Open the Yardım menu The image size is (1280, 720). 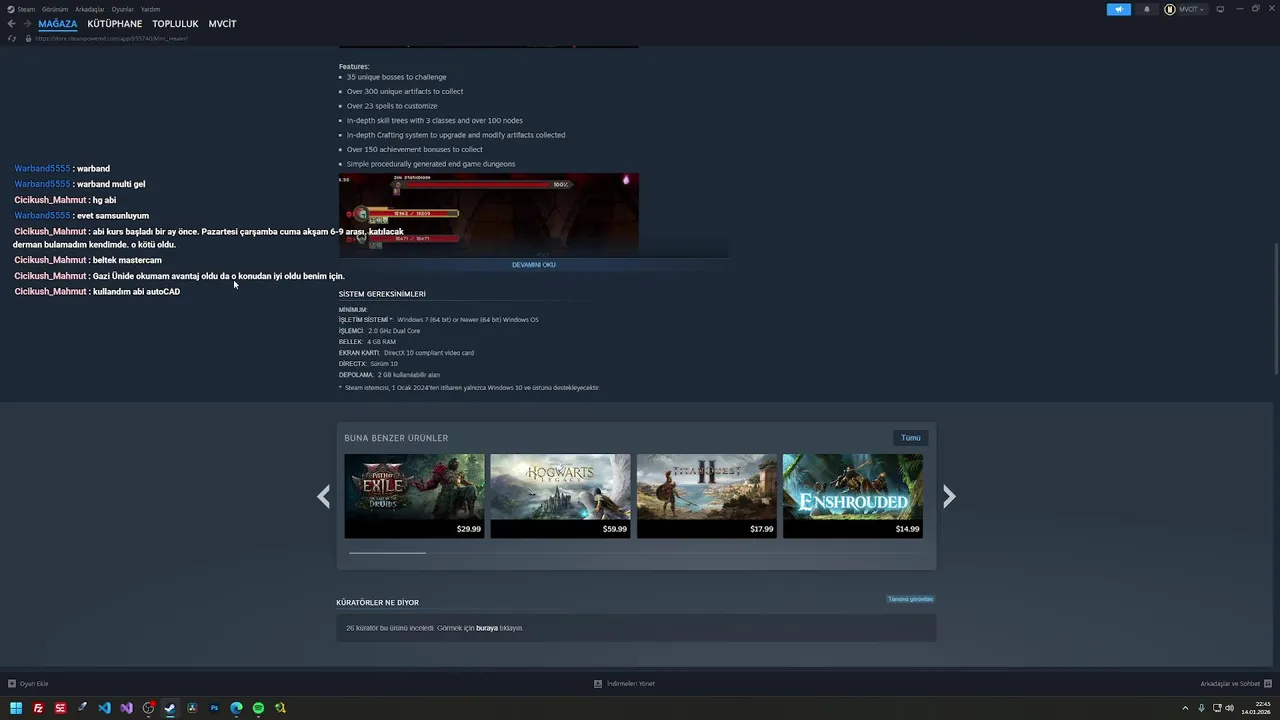[150, 9]
